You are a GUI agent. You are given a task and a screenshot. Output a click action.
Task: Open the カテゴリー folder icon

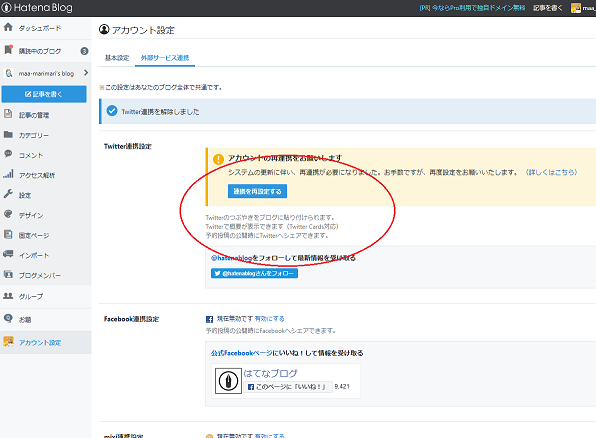coord(8,134)
